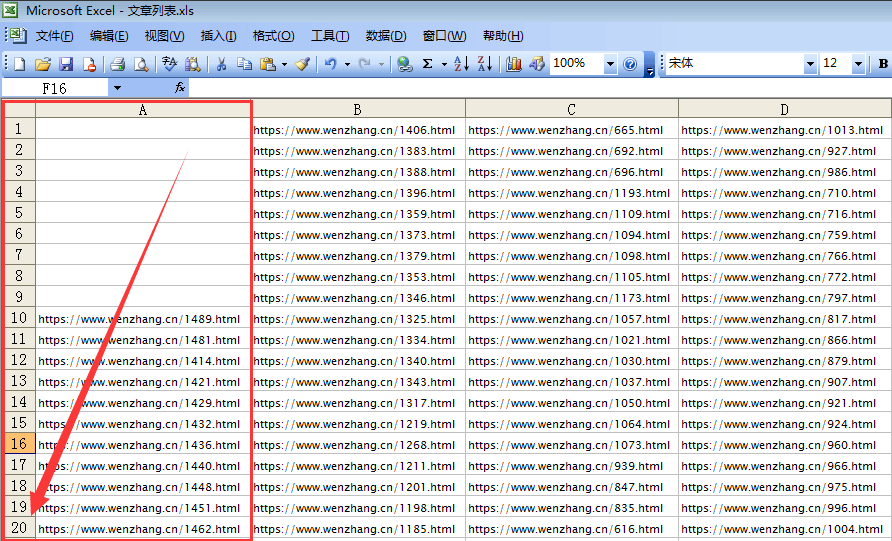
Task: Open the font name dropdown arrow
Action: [x=810, y=64]
